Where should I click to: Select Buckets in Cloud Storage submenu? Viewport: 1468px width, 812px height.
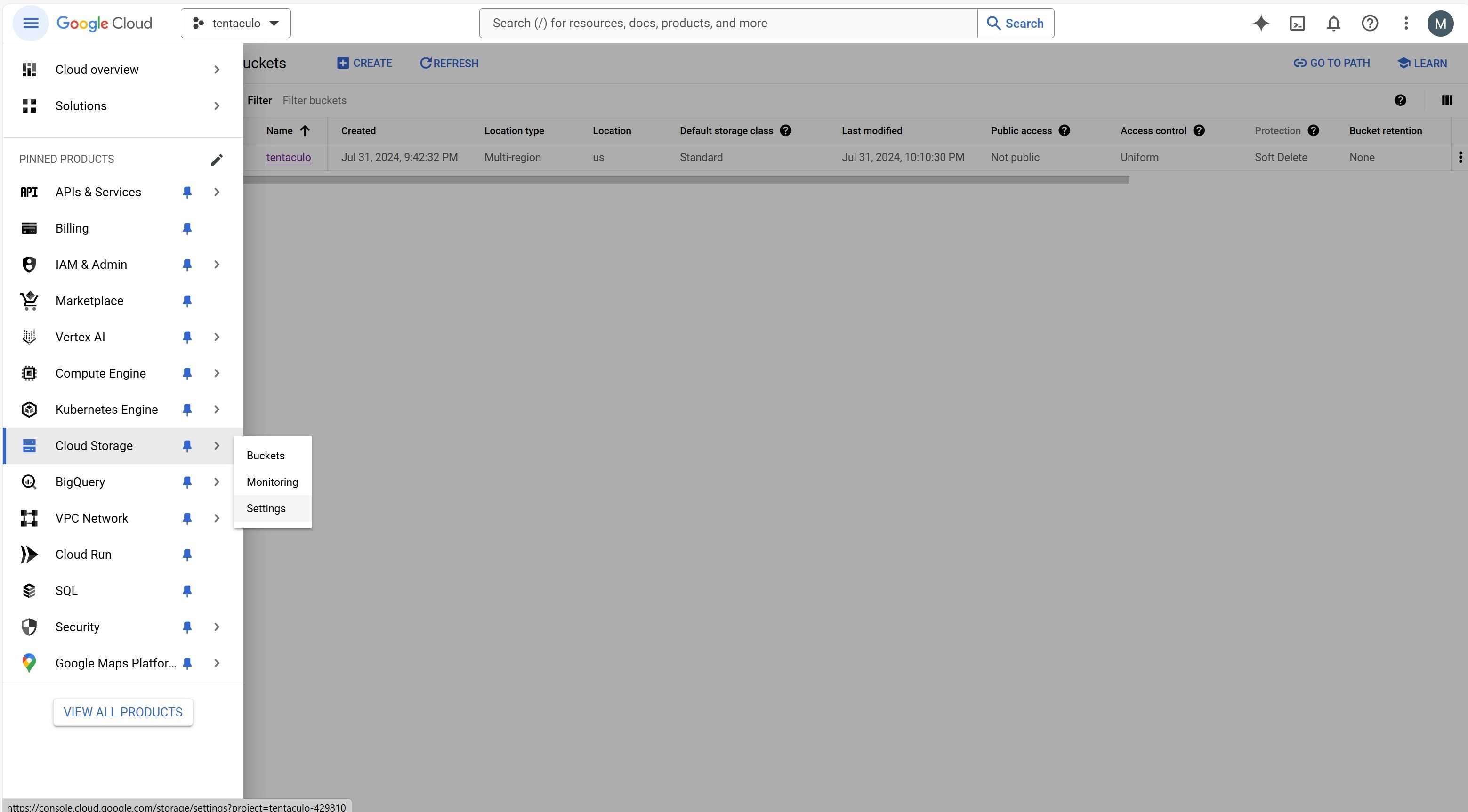273,455
